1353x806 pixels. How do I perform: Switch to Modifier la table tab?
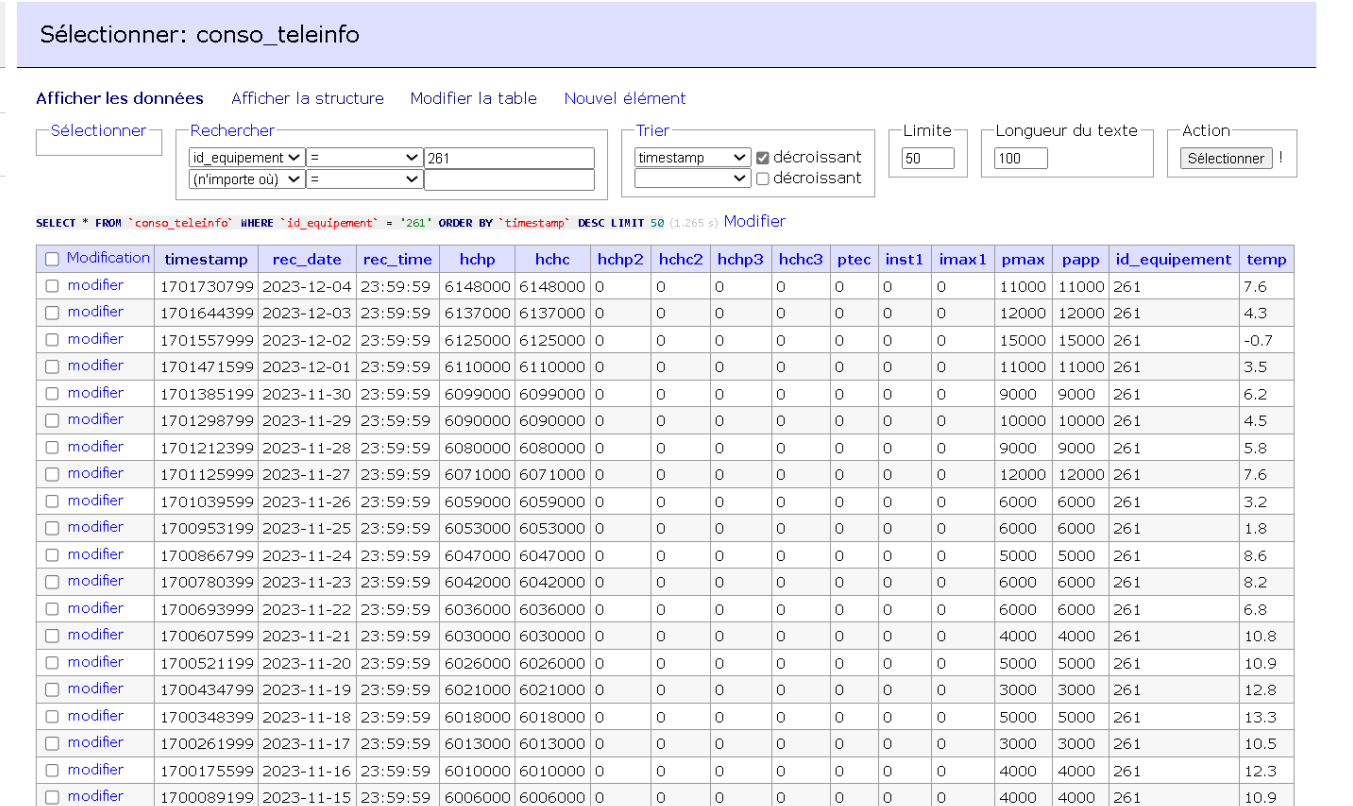pyautogui.click(x=473, y=98)
